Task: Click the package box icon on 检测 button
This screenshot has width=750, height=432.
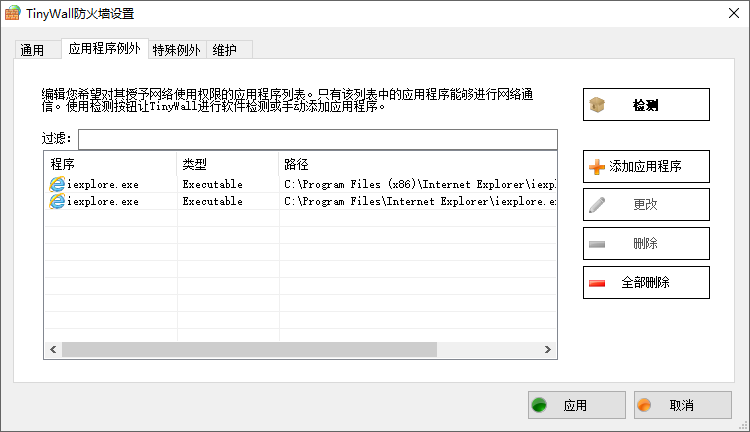Action: (x=597, y=105)
